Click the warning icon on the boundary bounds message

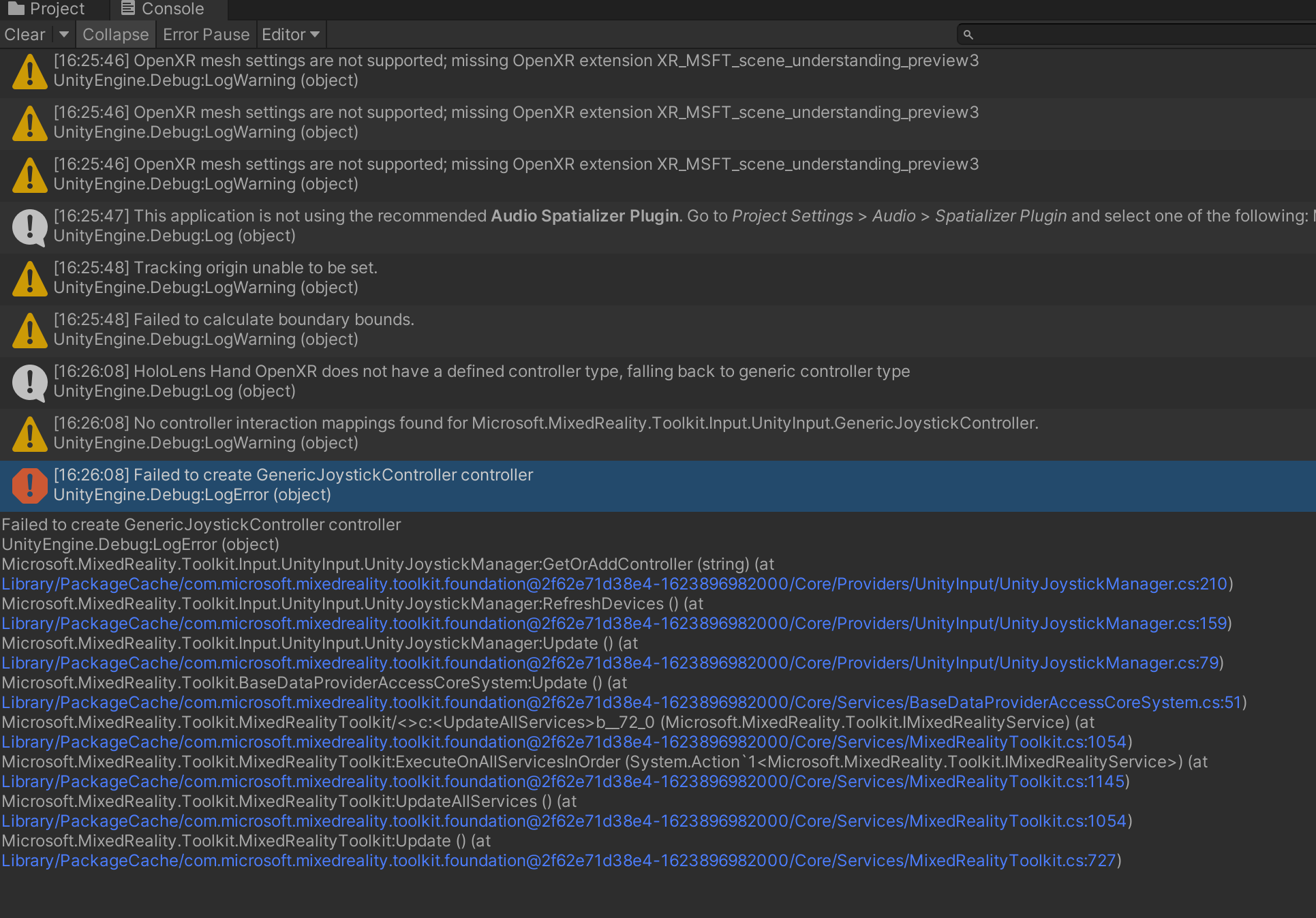tap(29, 330)
